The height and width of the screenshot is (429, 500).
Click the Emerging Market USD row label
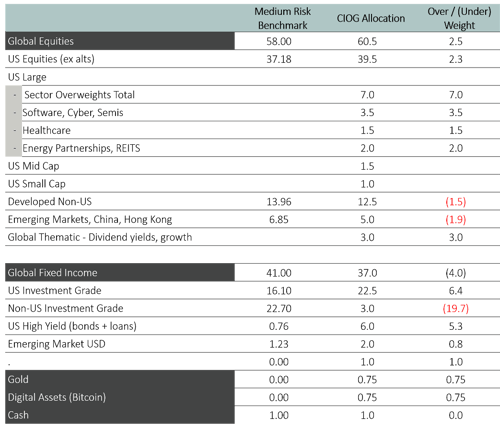point(56,344)
